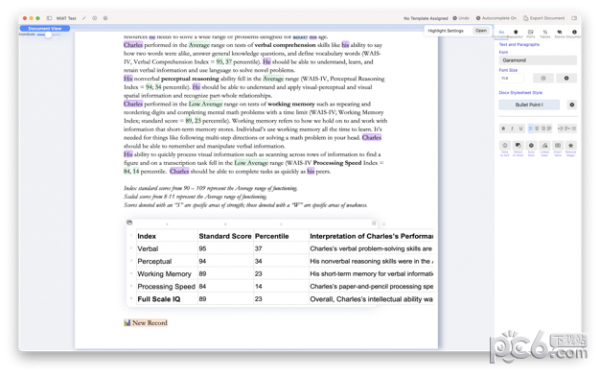Justify the text alignment

tap(549, 129)
